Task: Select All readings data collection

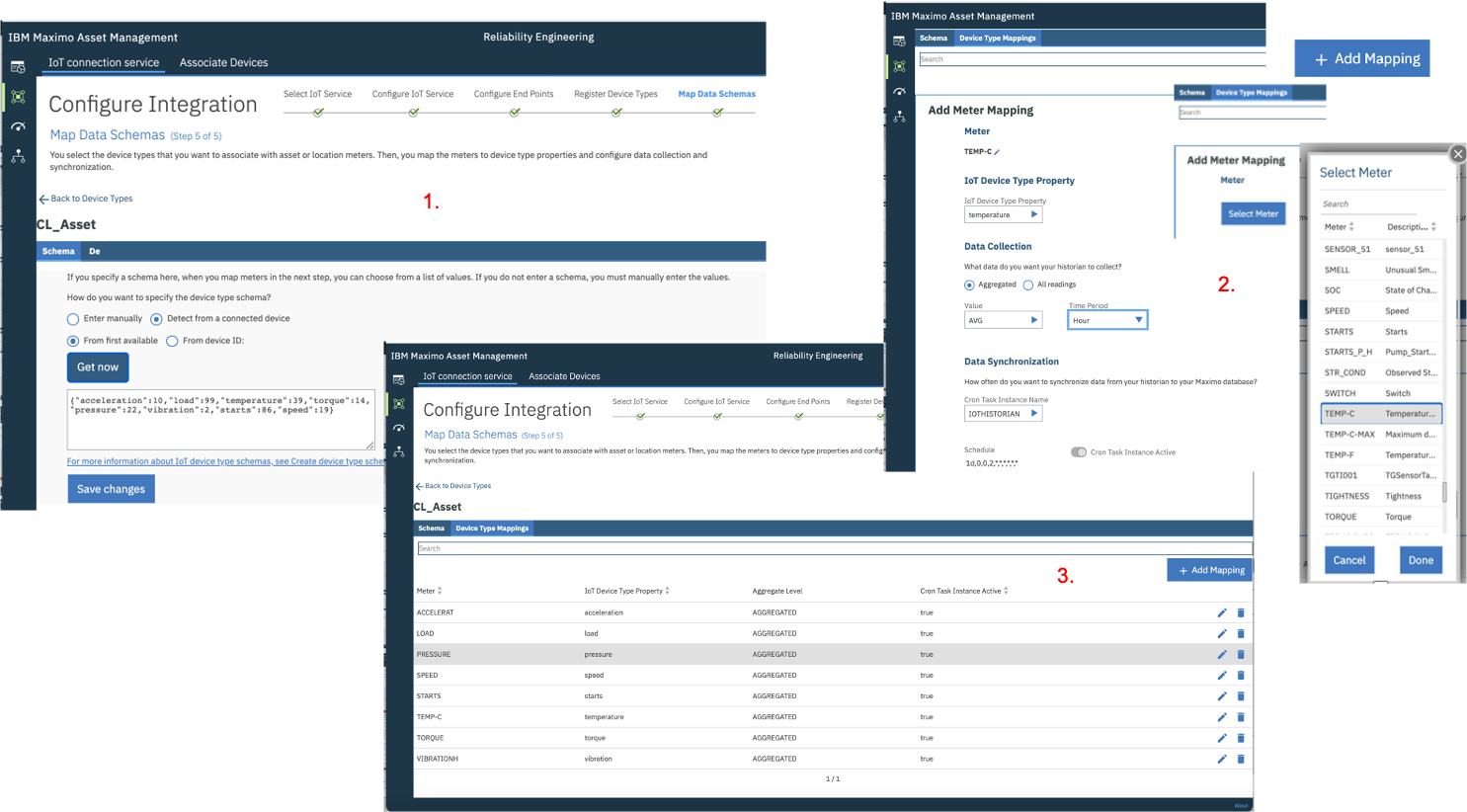Action: tap(1028, 285)
